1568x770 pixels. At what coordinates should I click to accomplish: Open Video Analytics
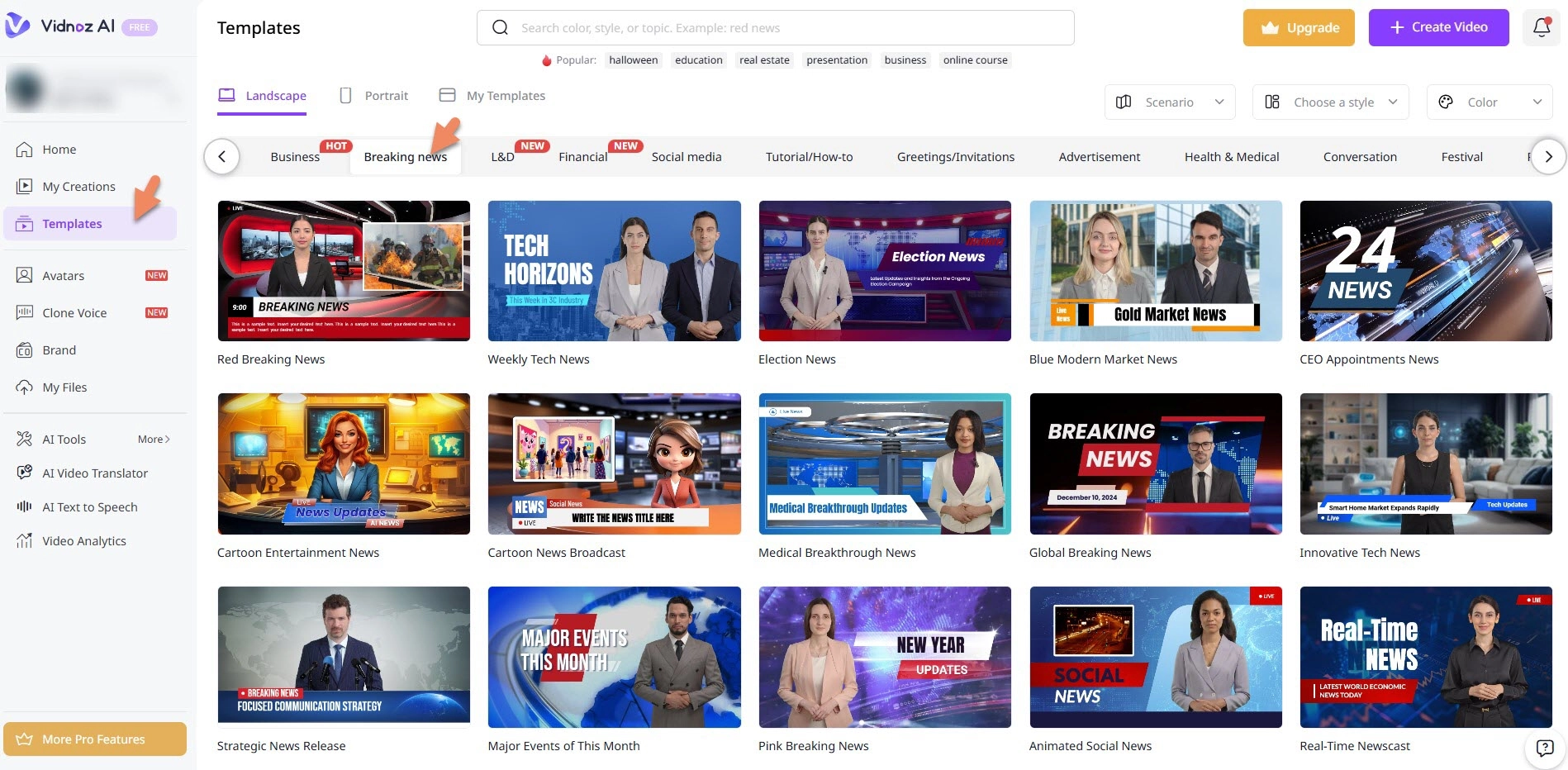[x=83, y=540]
